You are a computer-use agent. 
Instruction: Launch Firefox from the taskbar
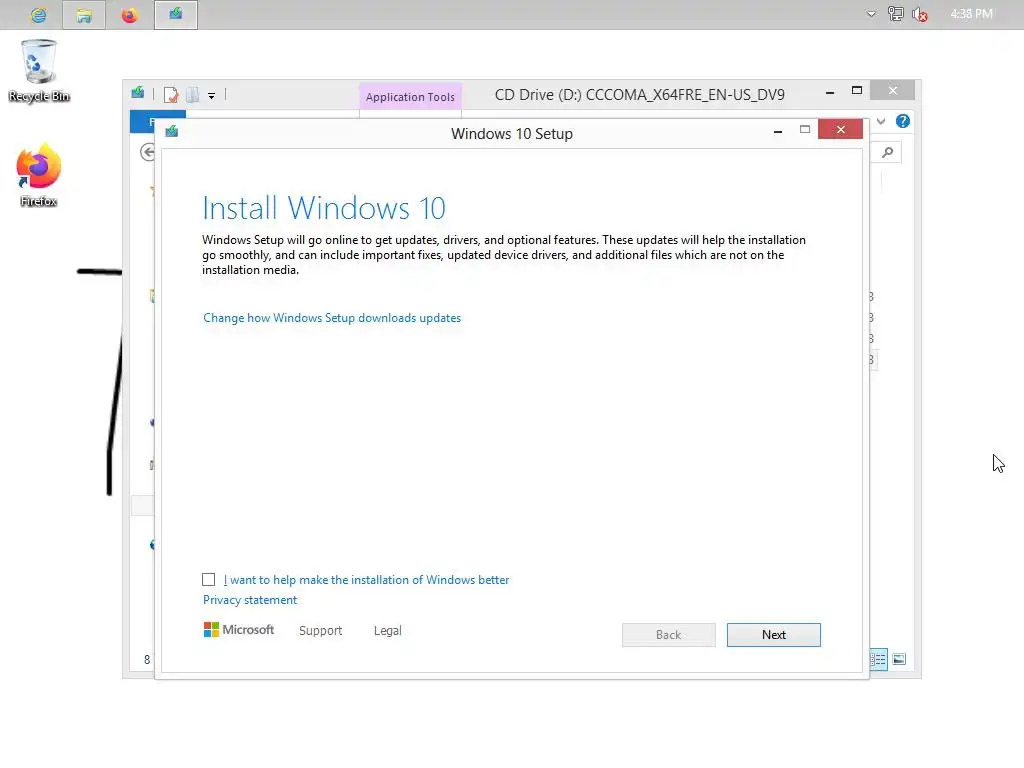129,15
